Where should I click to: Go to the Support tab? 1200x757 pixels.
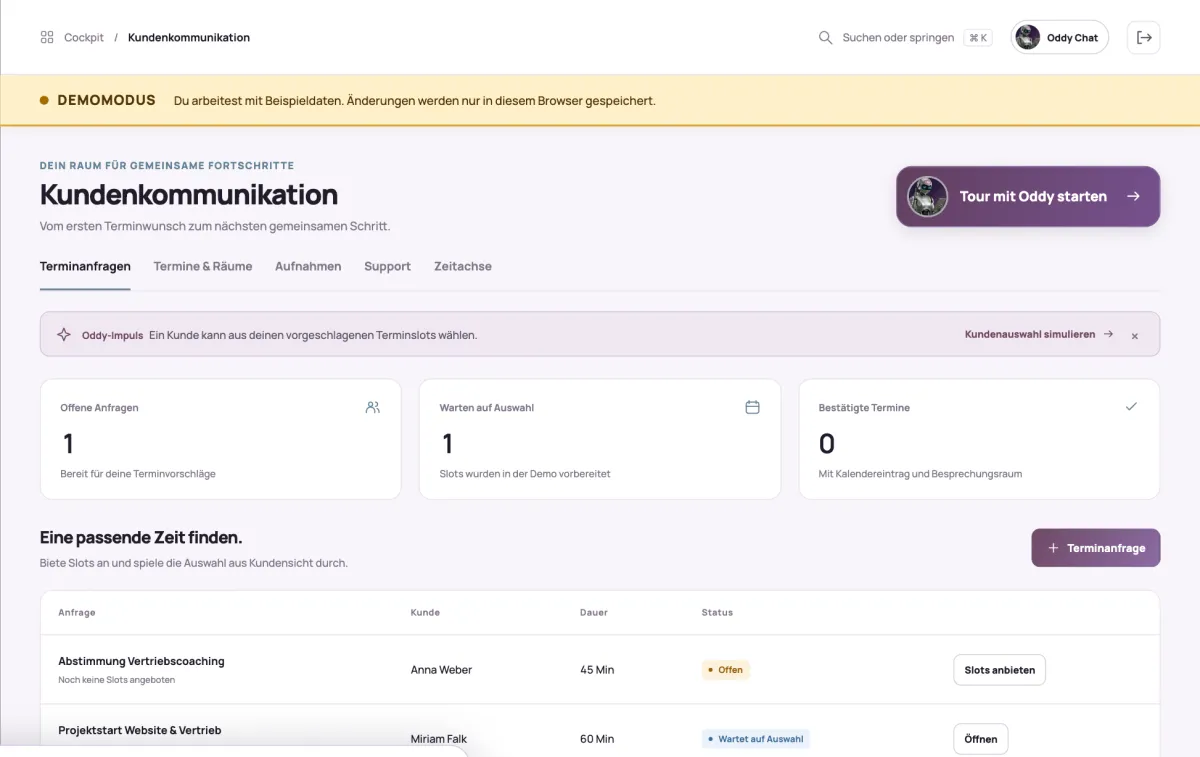point(387,267)
